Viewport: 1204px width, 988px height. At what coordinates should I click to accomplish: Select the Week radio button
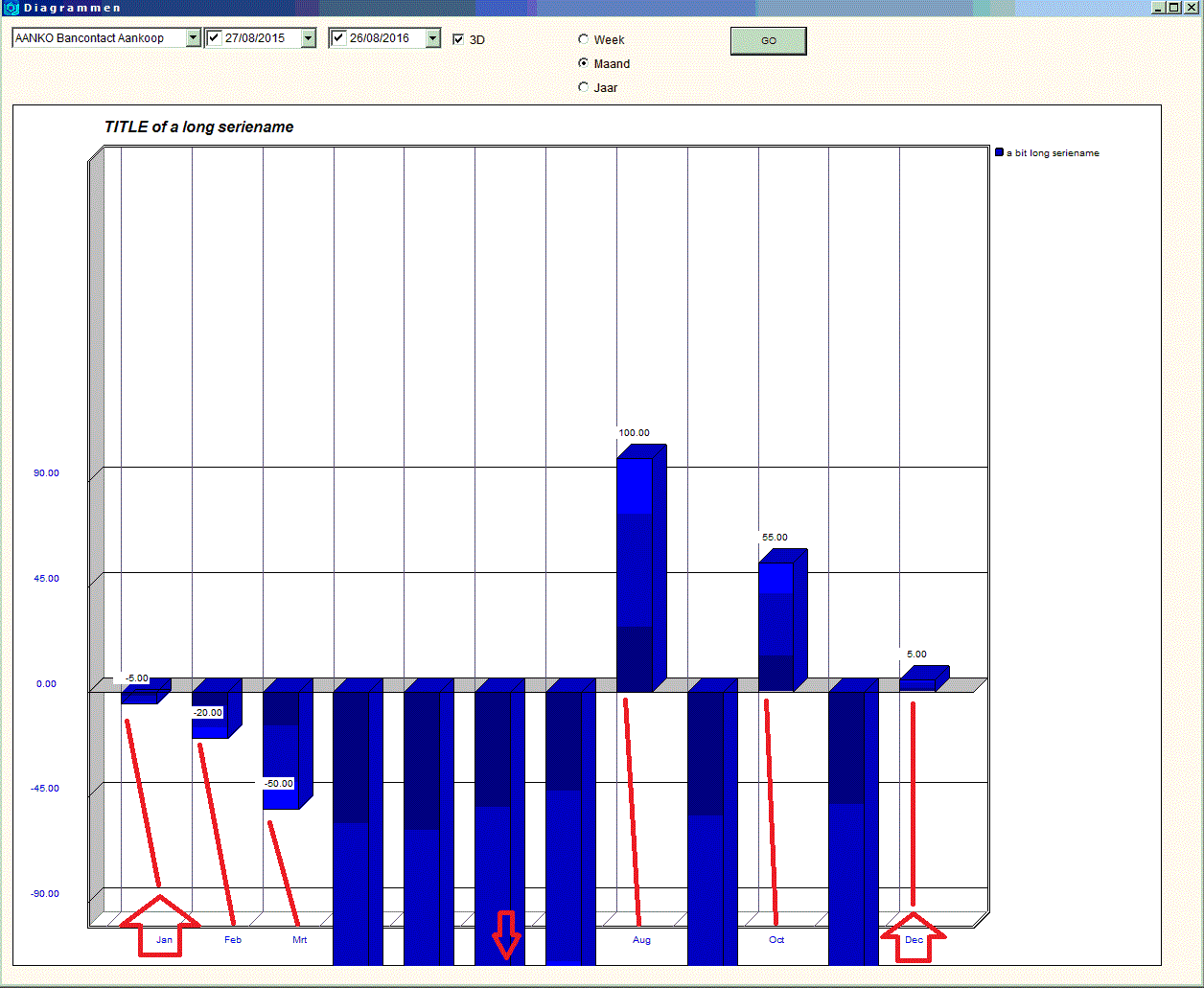click(x=583, y=39)
